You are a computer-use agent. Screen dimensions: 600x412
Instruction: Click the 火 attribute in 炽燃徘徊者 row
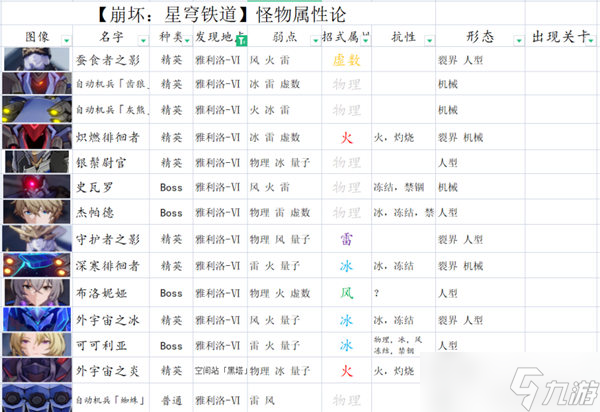point(346,137)
